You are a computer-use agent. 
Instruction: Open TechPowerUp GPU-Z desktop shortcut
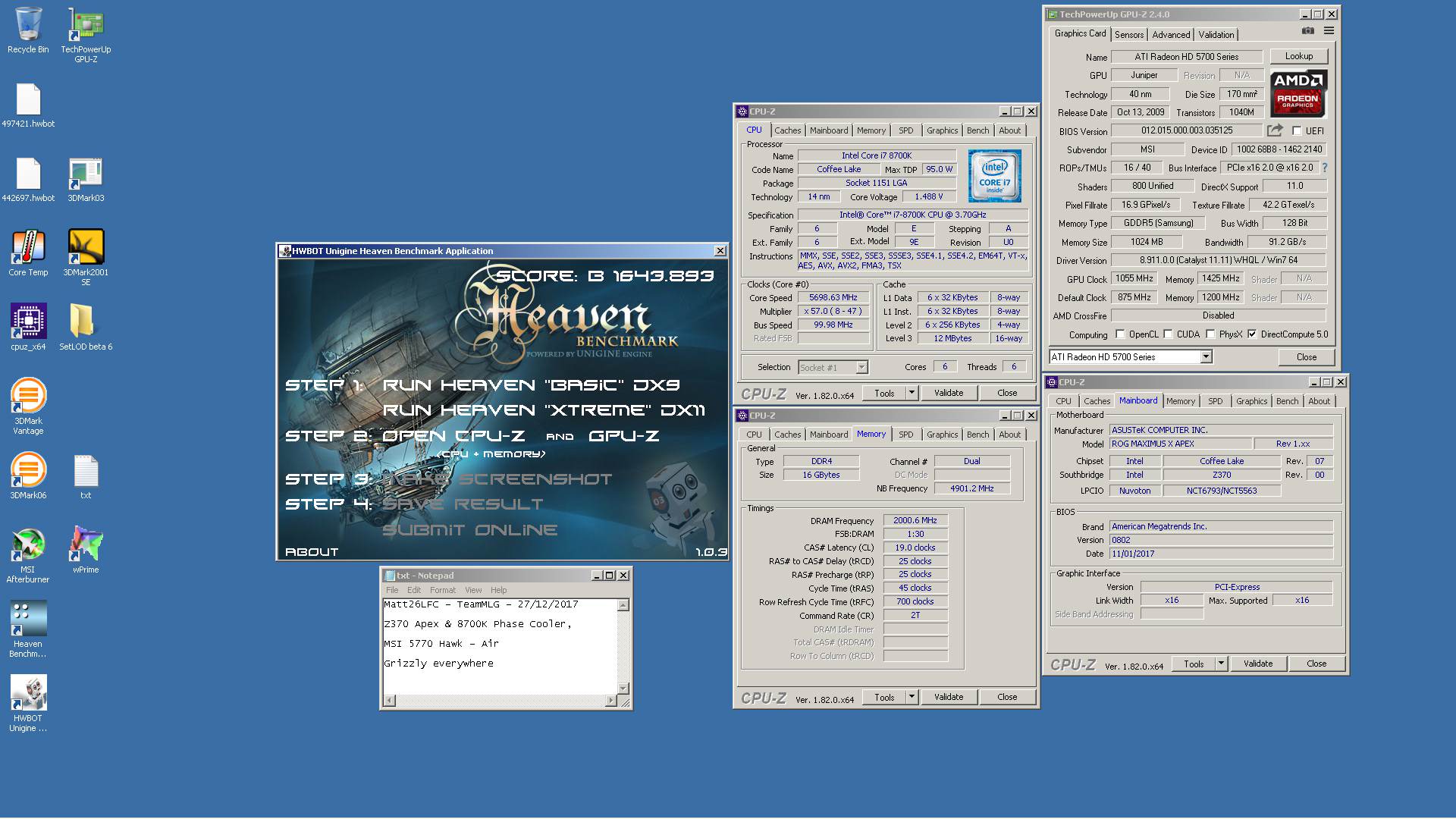[x=86, y=36]
